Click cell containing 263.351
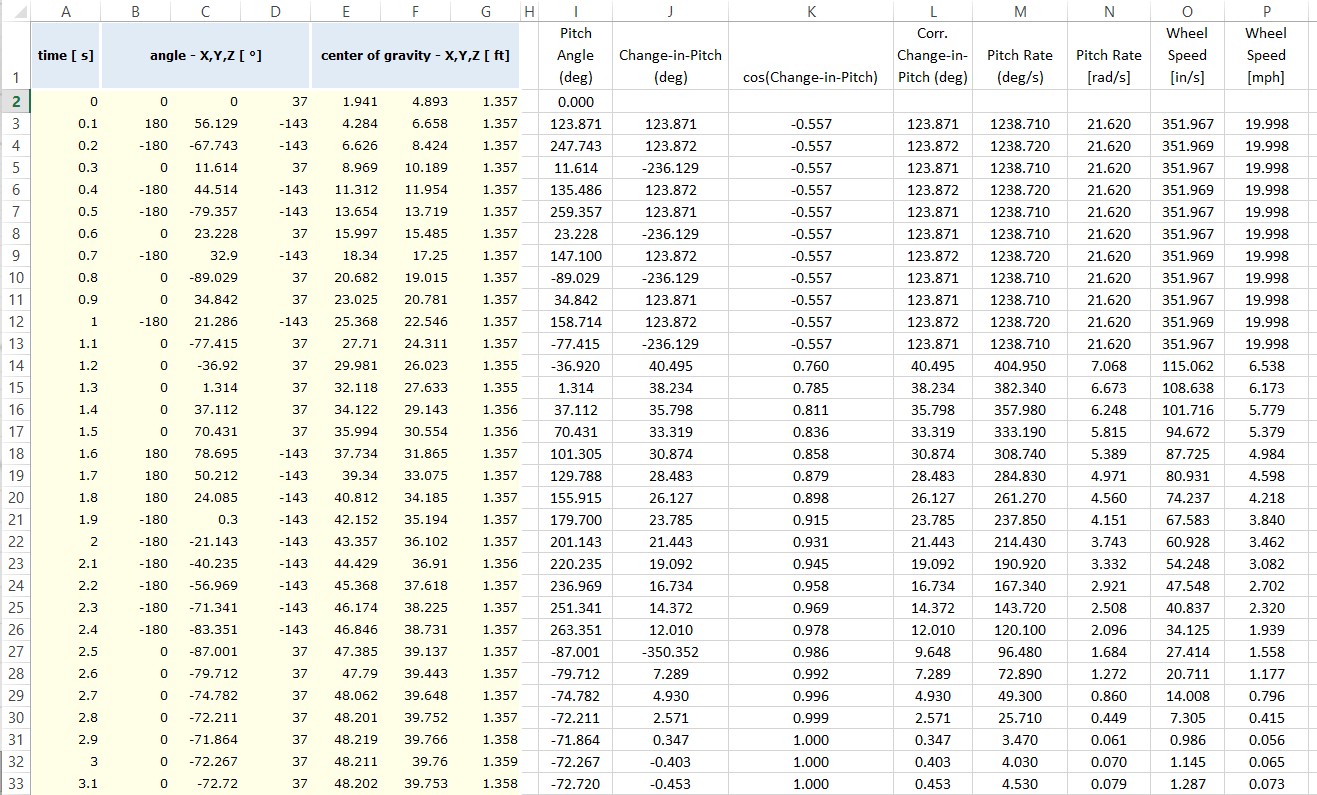This screenshot has height=795, width=1317. click(576, 630)
